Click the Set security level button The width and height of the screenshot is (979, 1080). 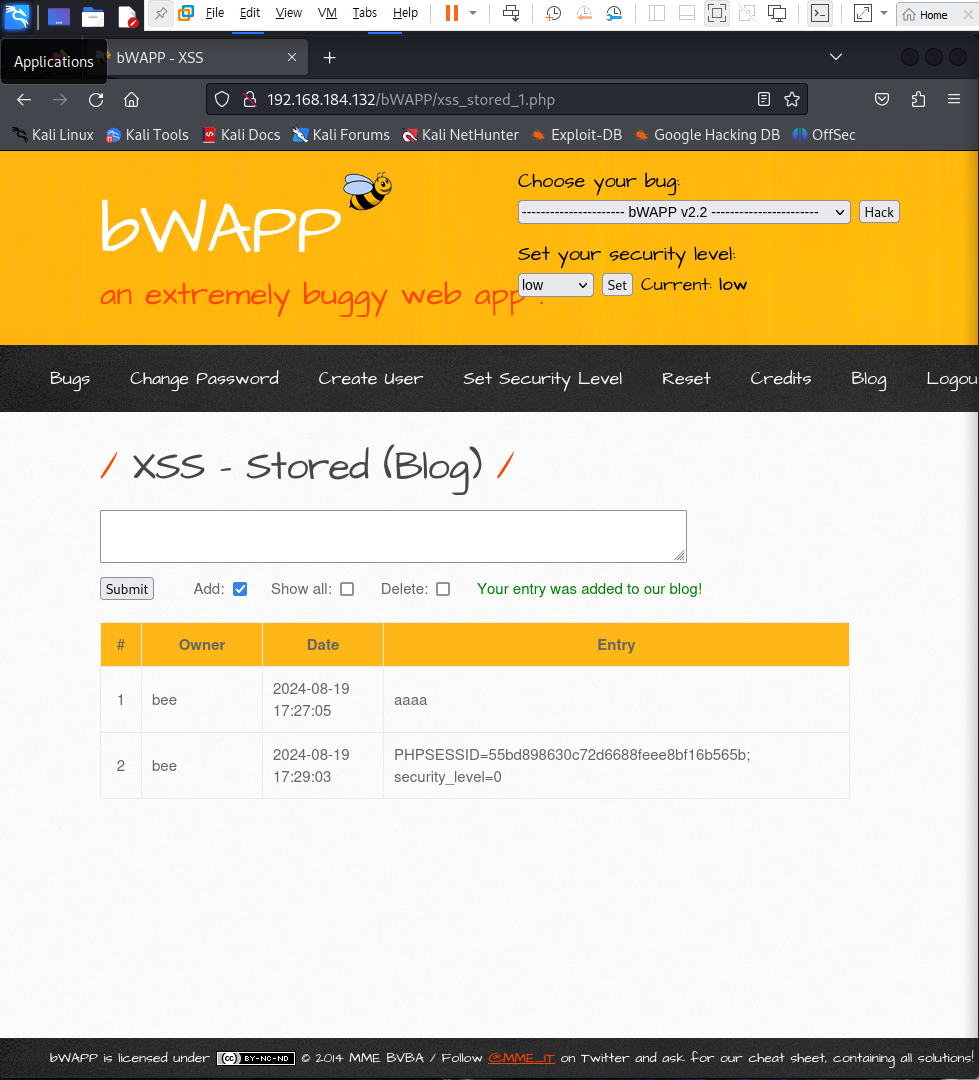point(617,285)
